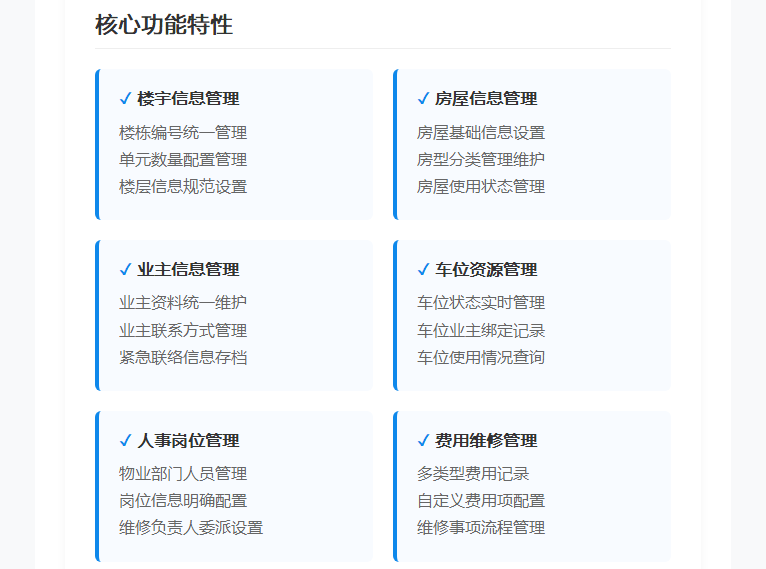Viewport: 766px width, 569px height.
Task: Select the text 房屋使用状态管理
Action: (x=481, y=187)
